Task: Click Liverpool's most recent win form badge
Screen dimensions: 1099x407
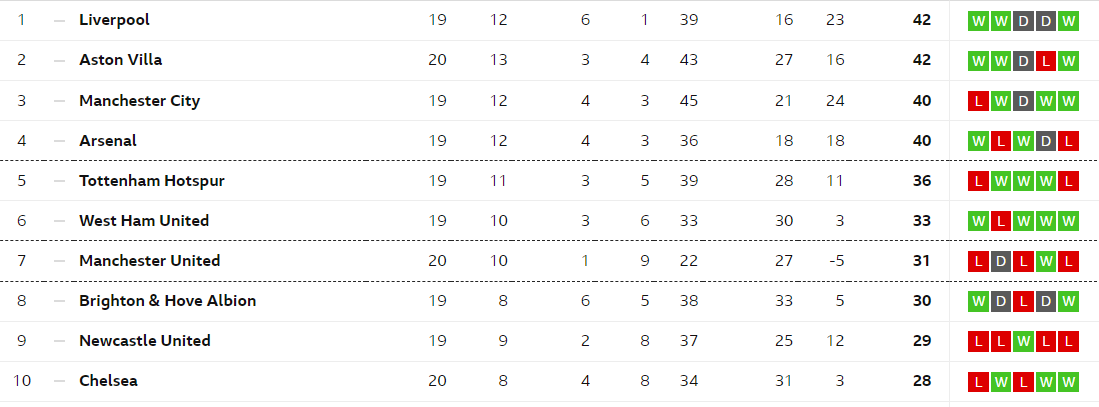Action: point(1068,20)
